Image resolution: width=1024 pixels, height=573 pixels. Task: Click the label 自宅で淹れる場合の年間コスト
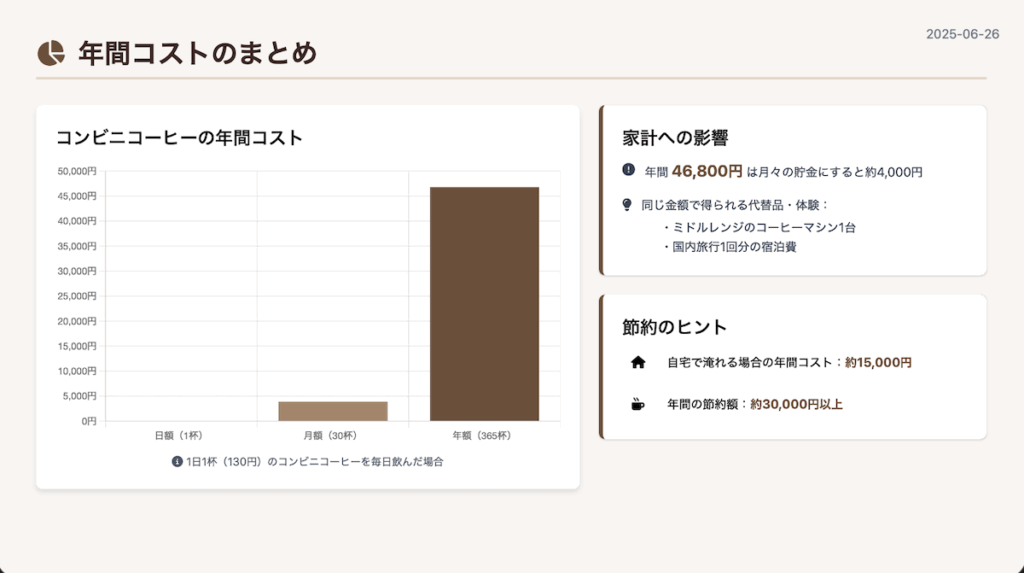click(x=749, y=363)
